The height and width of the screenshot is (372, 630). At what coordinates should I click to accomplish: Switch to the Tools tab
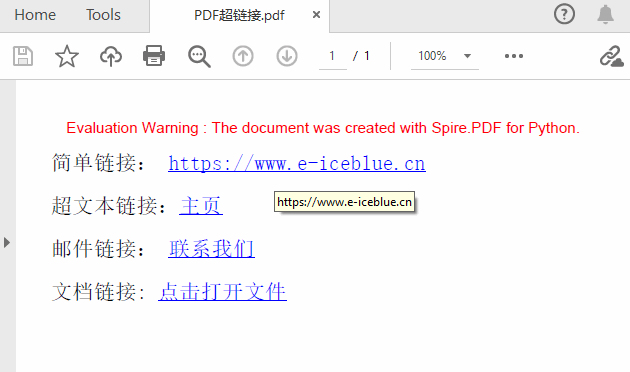coord(103,15)
